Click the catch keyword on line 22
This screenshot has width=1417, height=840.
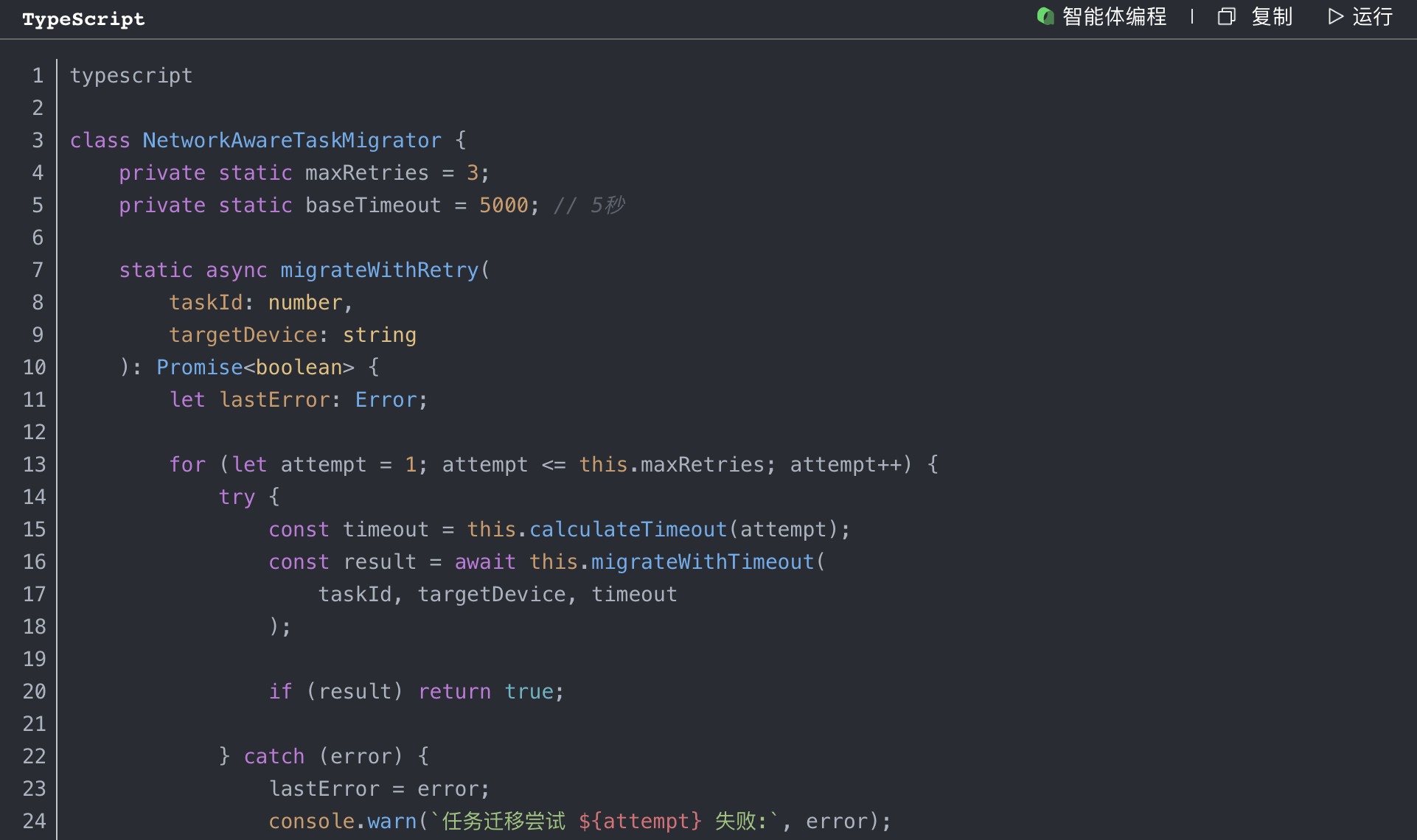click(274, 756)
